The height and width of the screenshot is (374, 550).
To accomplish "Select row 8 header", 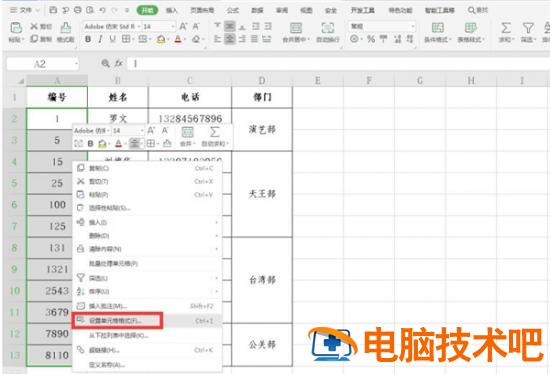I will click(14, 248).
